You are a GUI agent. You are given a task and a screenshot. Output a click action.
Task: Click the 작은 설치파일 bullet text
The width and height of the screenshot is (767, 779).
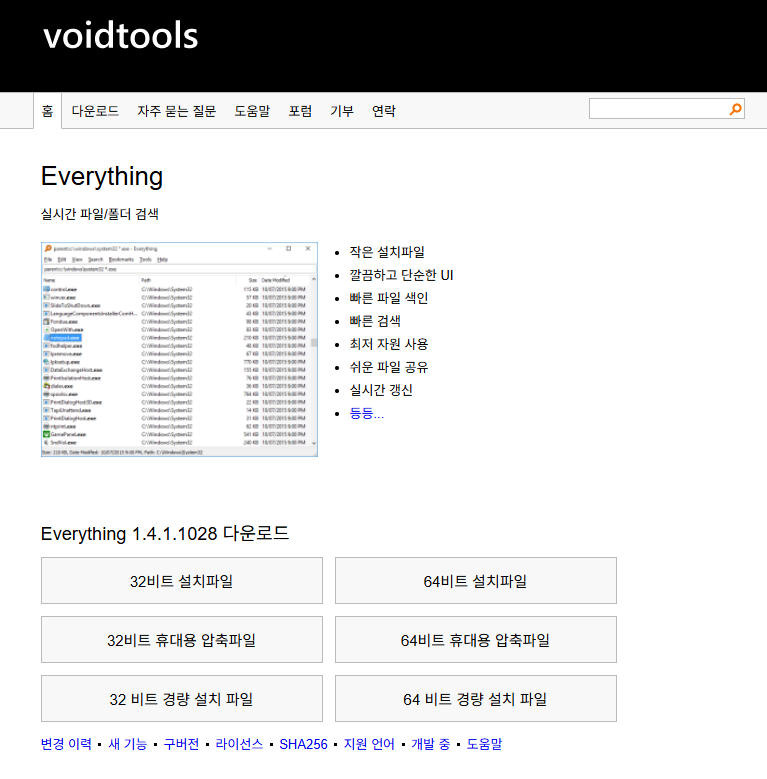[387, 252]
